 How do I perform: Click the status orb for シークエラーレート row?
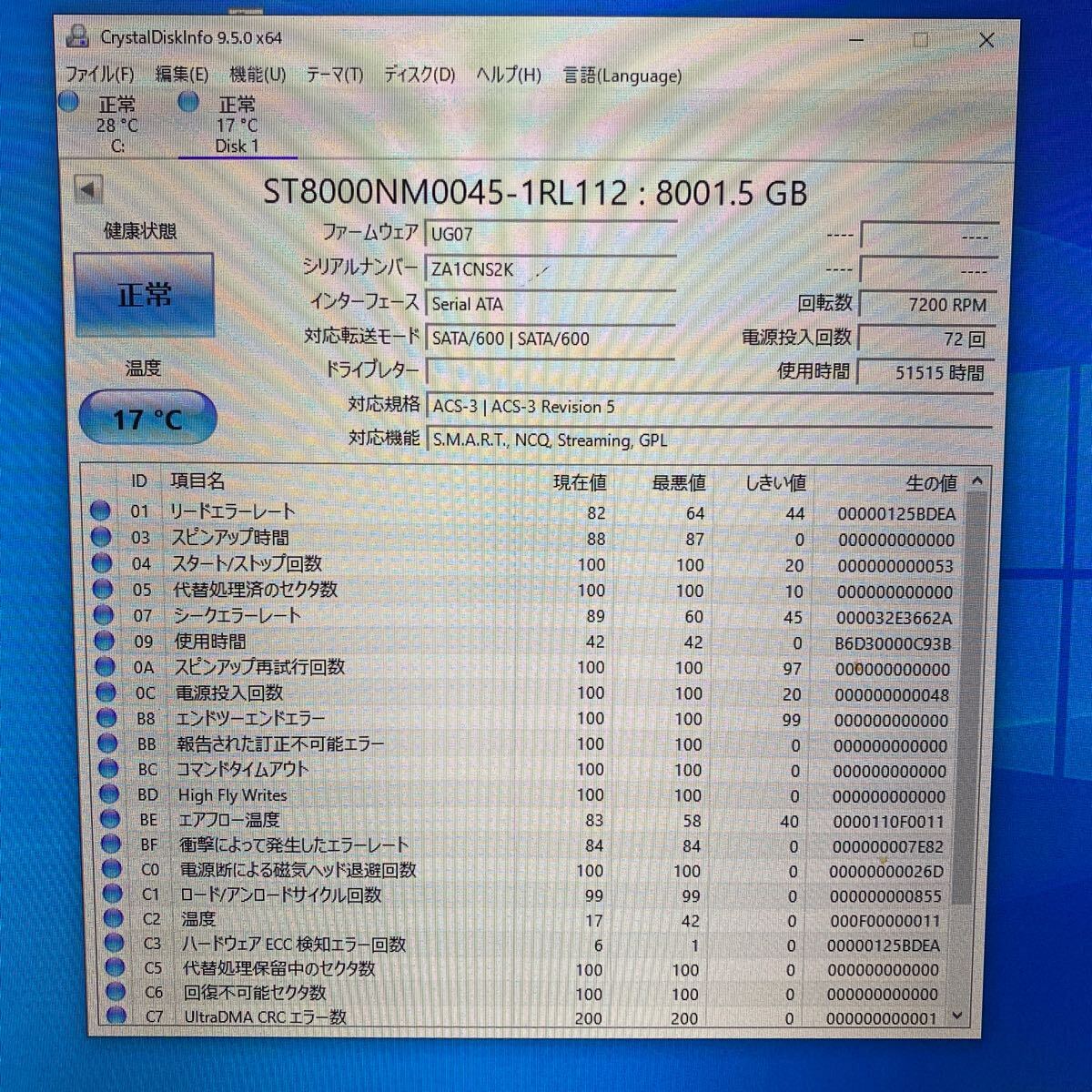coord(105,615)
